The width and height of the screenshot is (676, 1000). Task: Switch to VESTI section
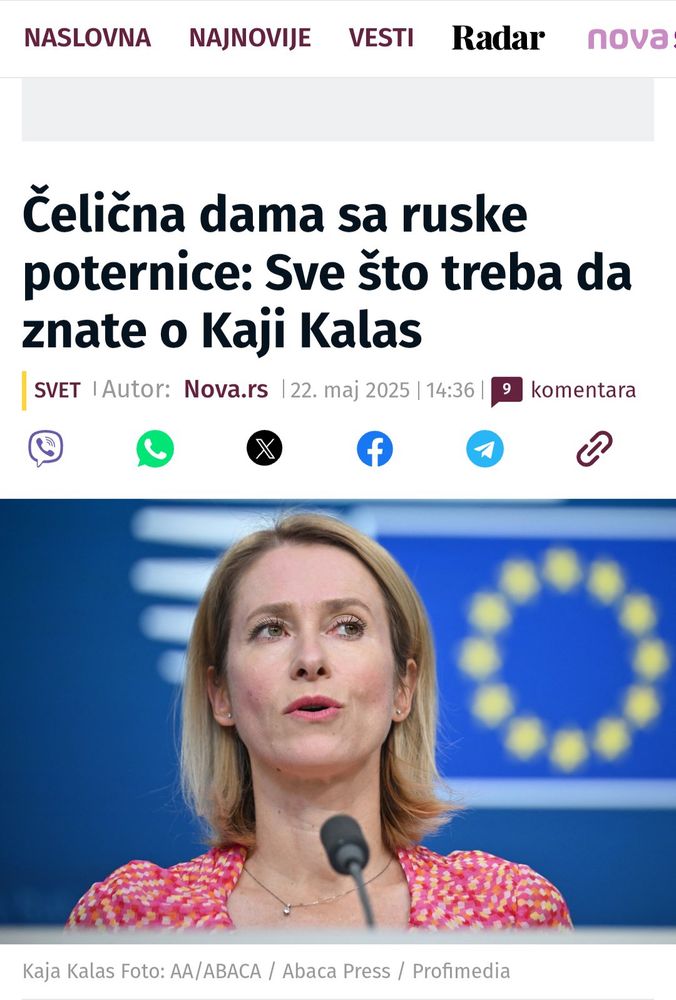(x=381, y=38)
